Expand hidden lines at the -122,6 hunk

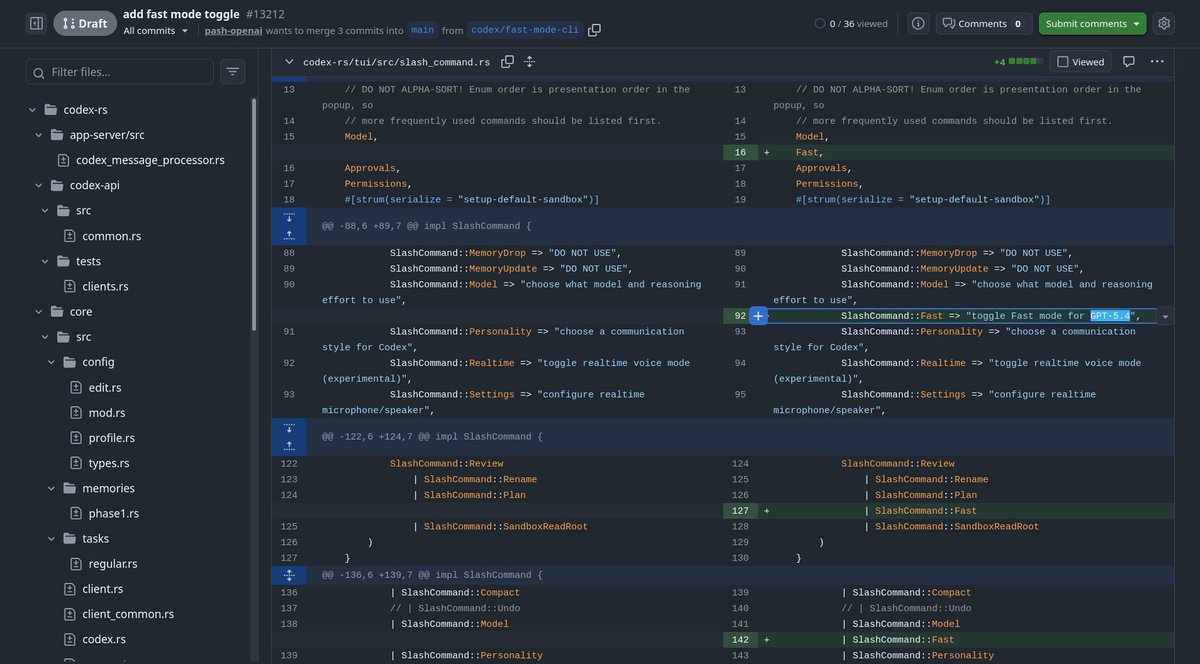(289, 437)
